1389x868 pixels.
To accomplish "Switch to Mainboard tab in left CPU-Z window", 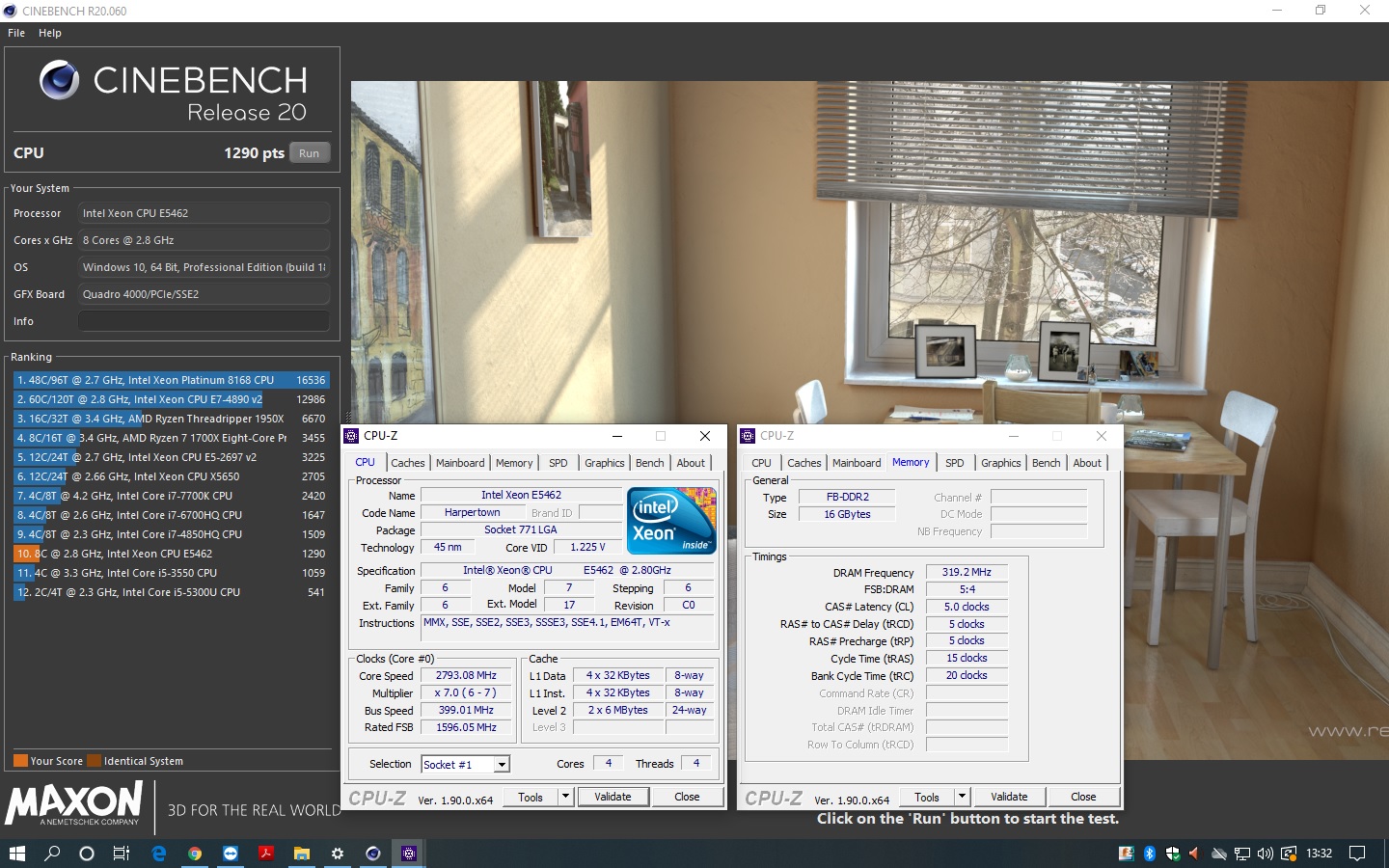I will click(460, 463).
